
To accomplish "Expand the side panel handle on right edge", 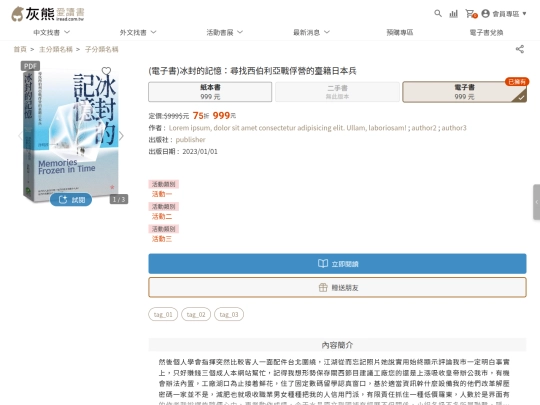I will coord(537,202).
